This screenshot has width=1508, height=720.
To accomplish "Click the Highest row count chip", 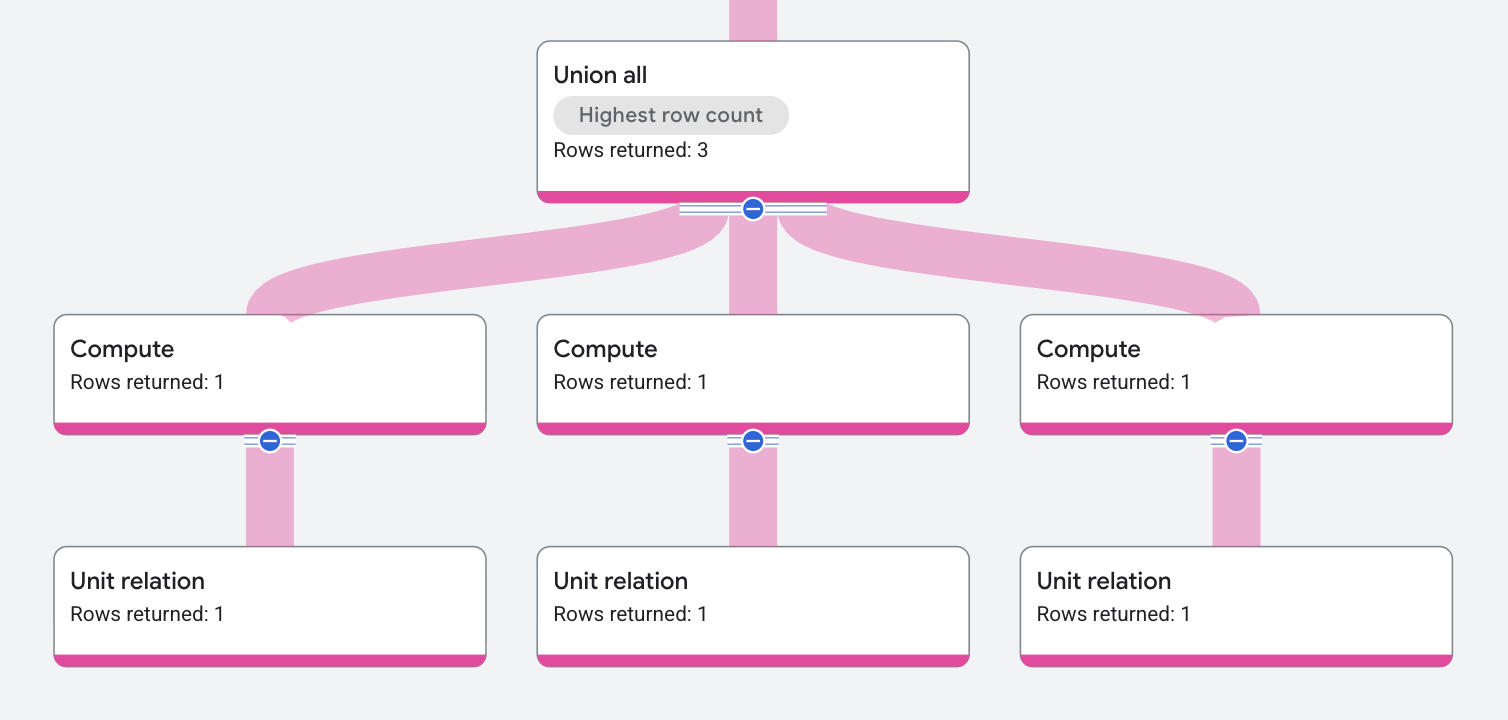I will [x=670, y=115].
